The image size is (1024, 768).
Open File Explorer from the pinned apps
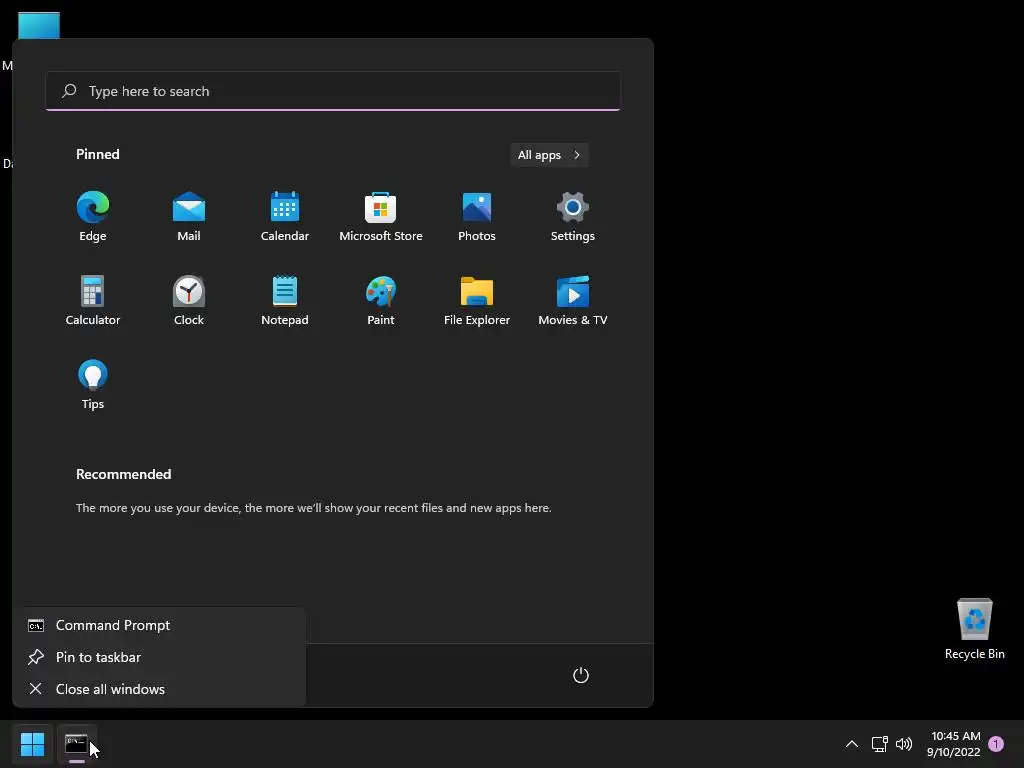[x=477, y=301]
